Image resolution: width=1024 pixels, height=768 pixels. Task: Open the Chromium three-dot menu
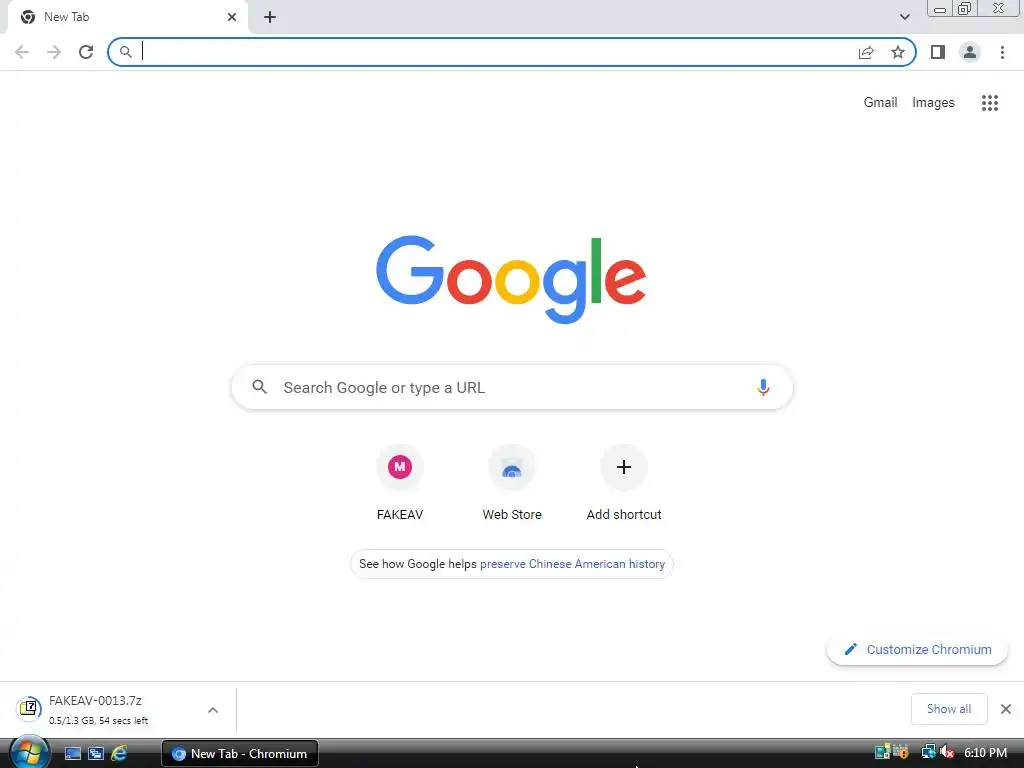click(1002, 52)
